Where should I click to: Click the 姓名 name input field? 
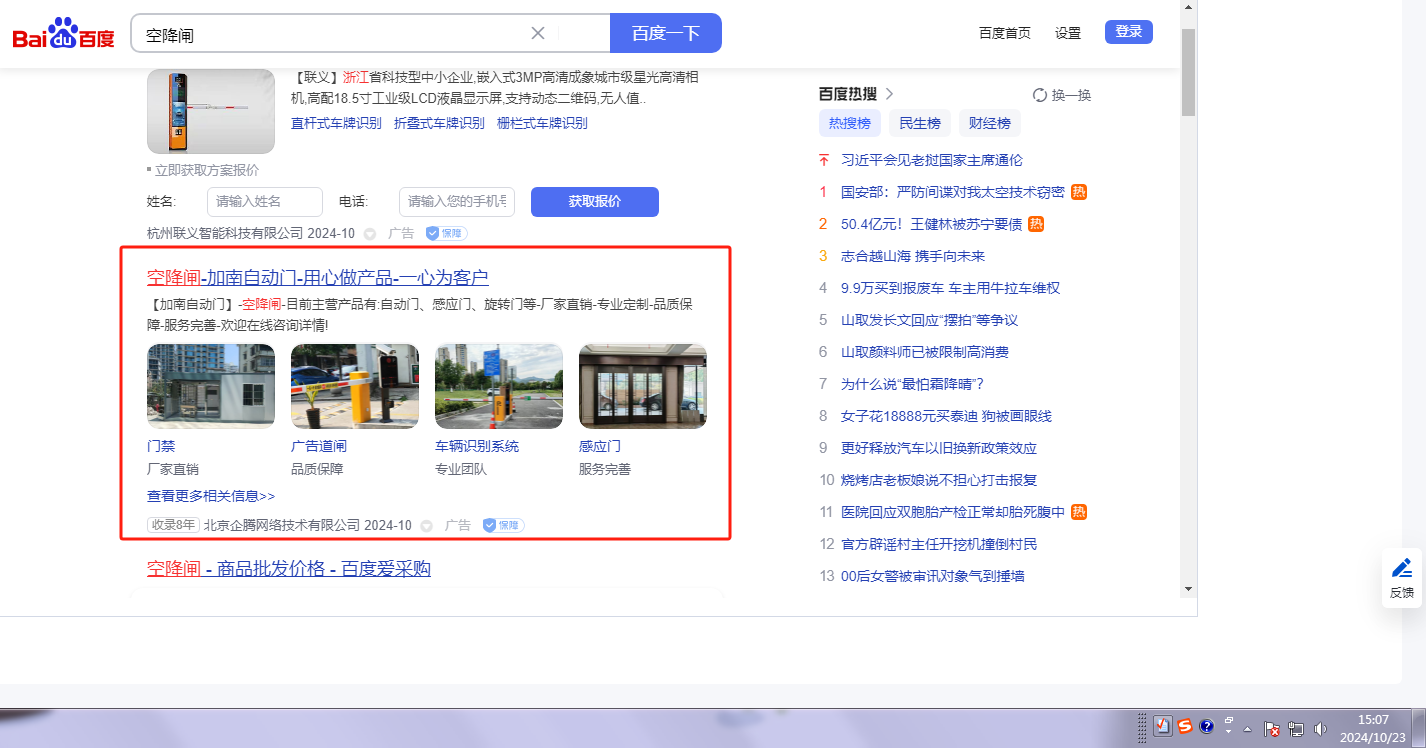tap(264, 202)
